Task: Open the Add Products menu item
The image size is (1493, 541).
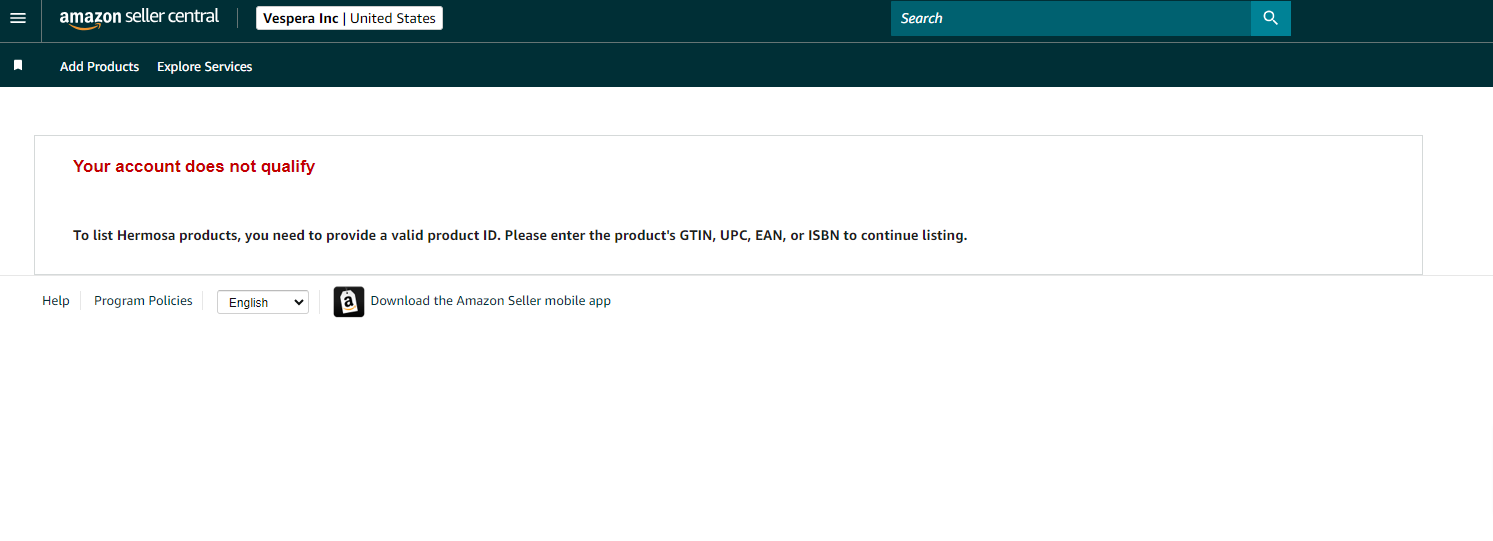Action: [99, 66]
